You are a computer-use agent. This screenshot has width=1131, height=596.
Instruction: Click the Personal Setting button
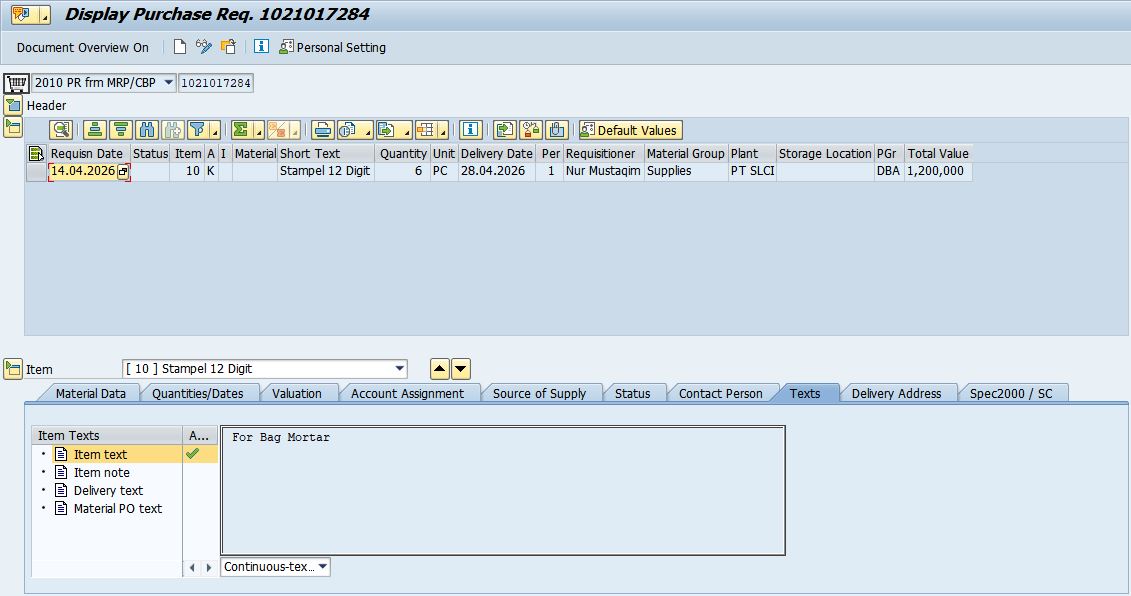click(332, 47)
